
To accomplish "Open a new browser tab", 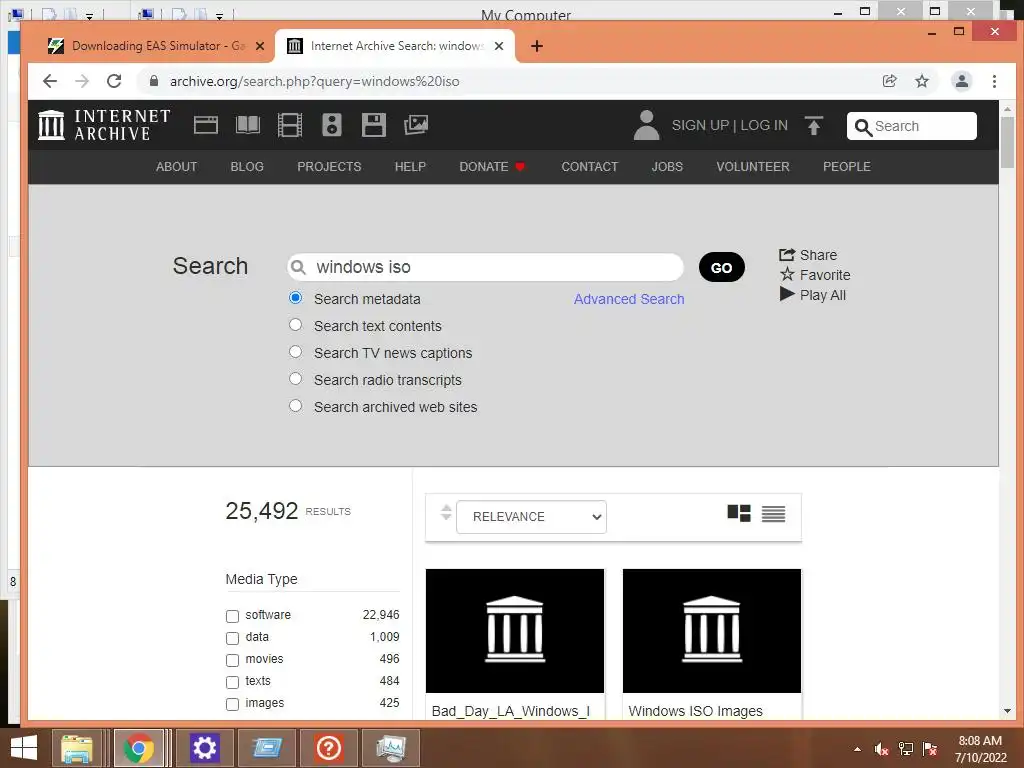I will [x=537, y=46].
